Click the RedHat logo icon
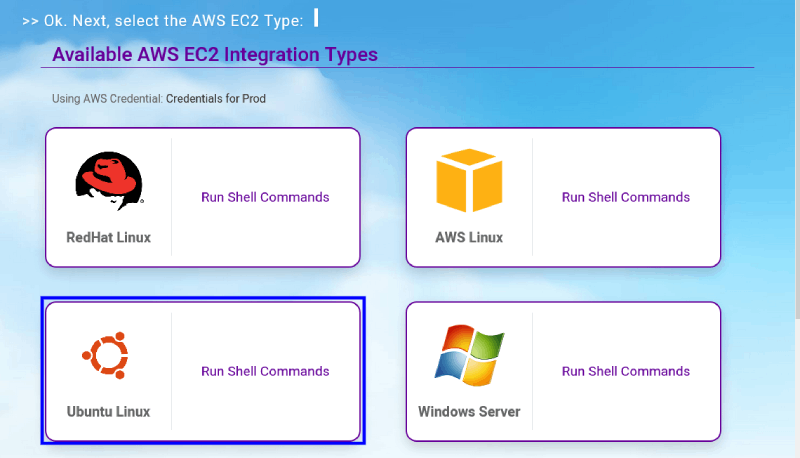 pyautogui.click(x=109, y=181)
